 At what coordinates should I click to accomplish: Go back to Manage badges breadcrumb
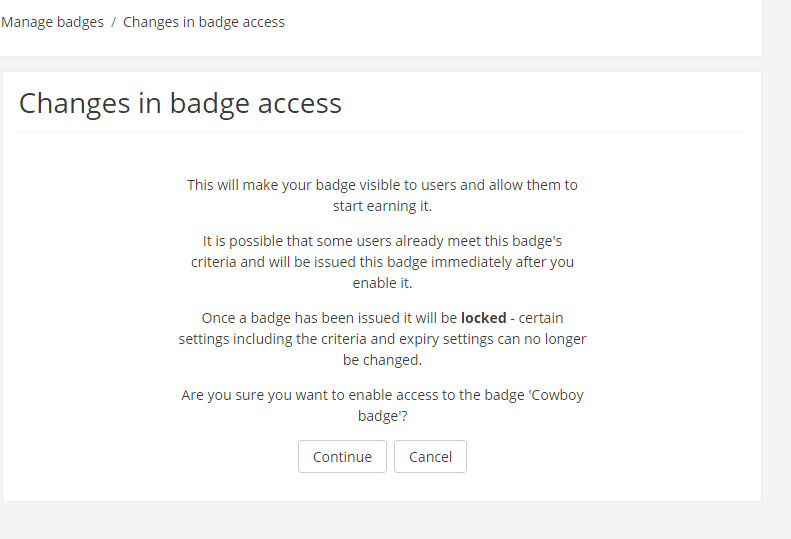[x=52, y=22]
